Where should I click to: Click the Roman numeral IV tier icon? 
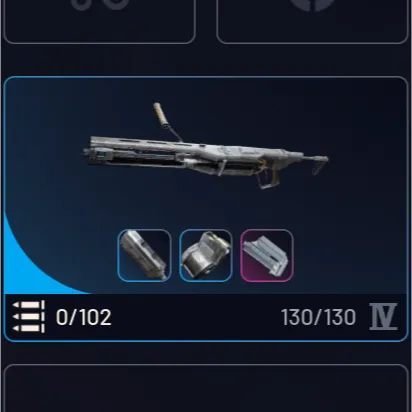383,317
